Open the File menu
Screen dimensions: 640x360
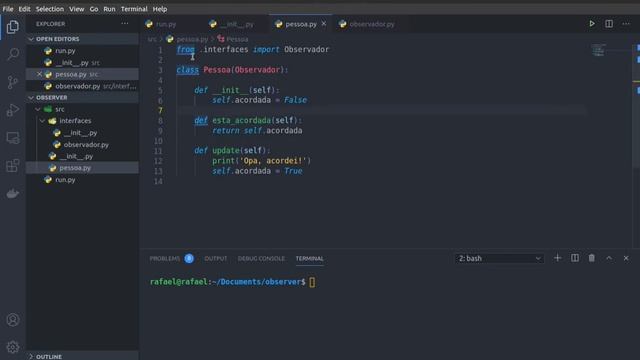tap(8, 9)
